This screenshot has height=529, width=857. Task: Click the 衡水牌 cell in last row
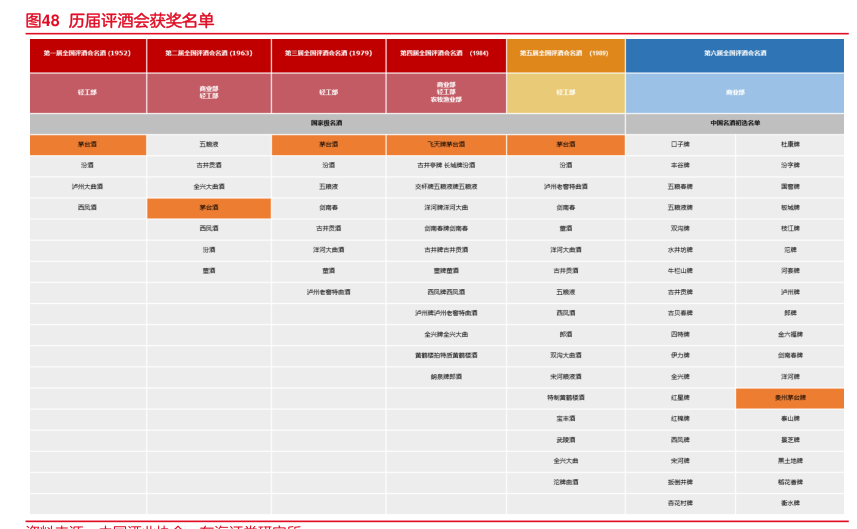tap(790, 503)
